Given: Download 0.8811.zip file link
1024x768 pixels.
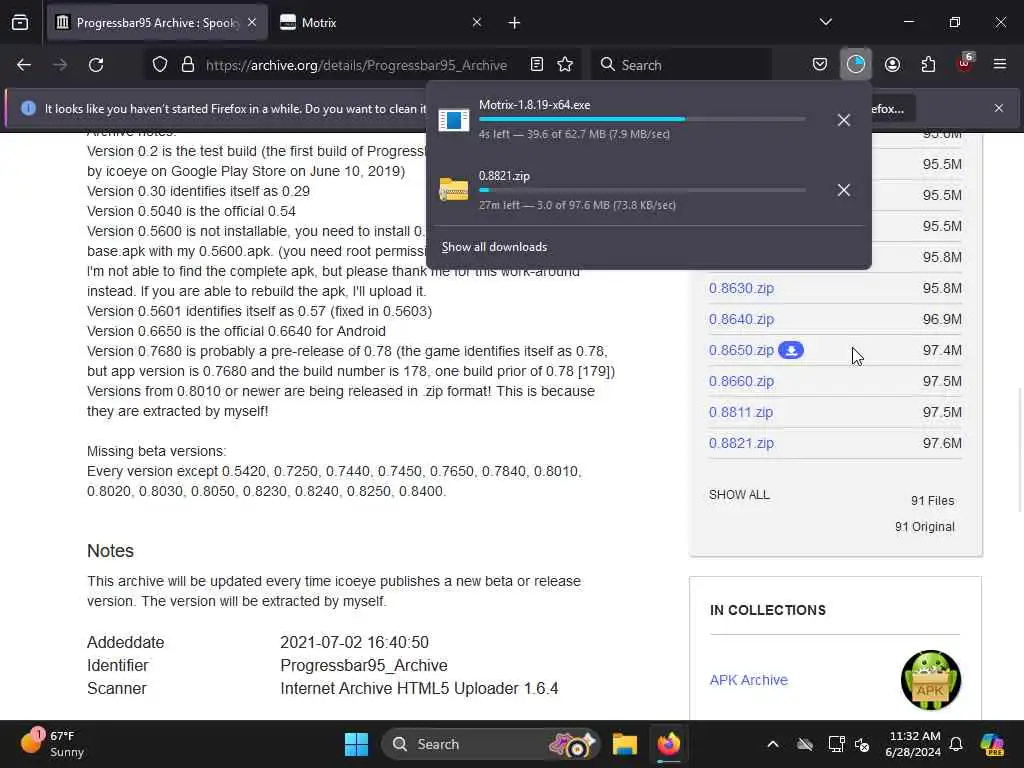Looking at the screenshot, I should [741, 412].
